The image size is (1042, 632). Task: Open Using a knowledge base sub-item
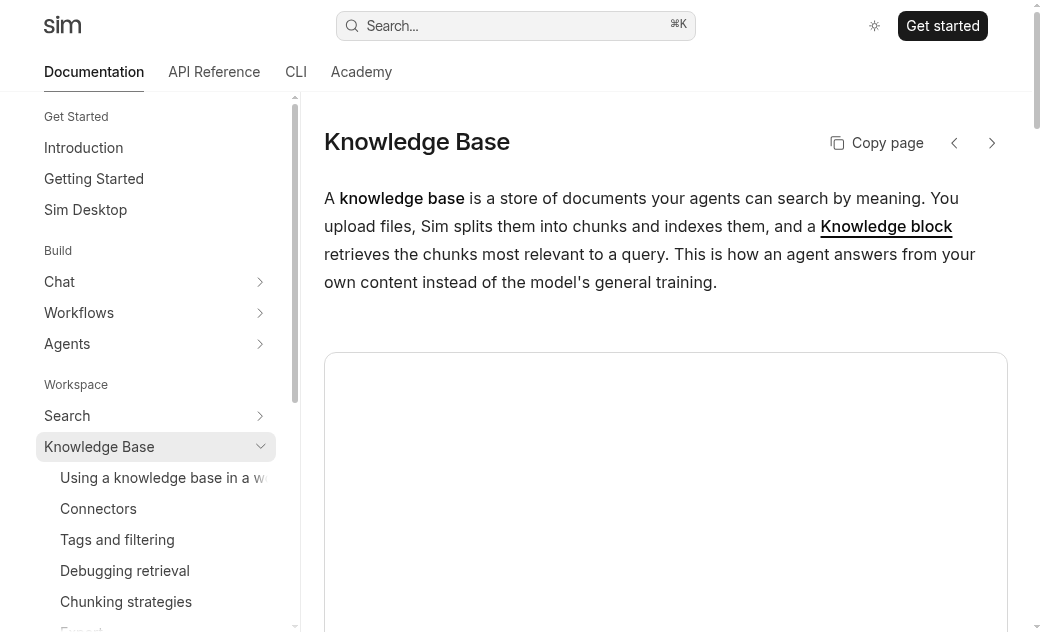point(163,478)
